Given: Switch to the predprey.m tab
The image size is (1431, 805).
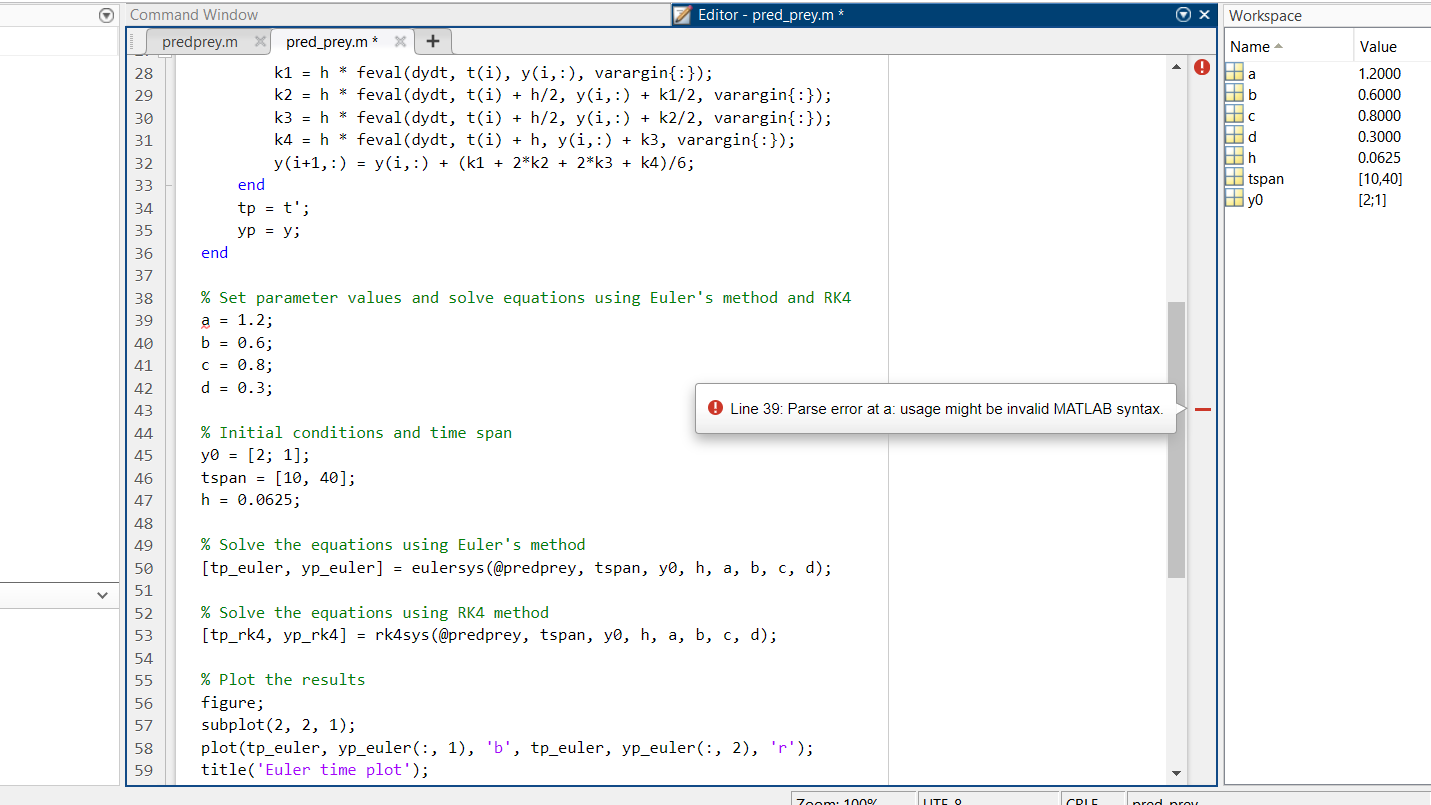Looking at the screenshot, I should point(200,42).
